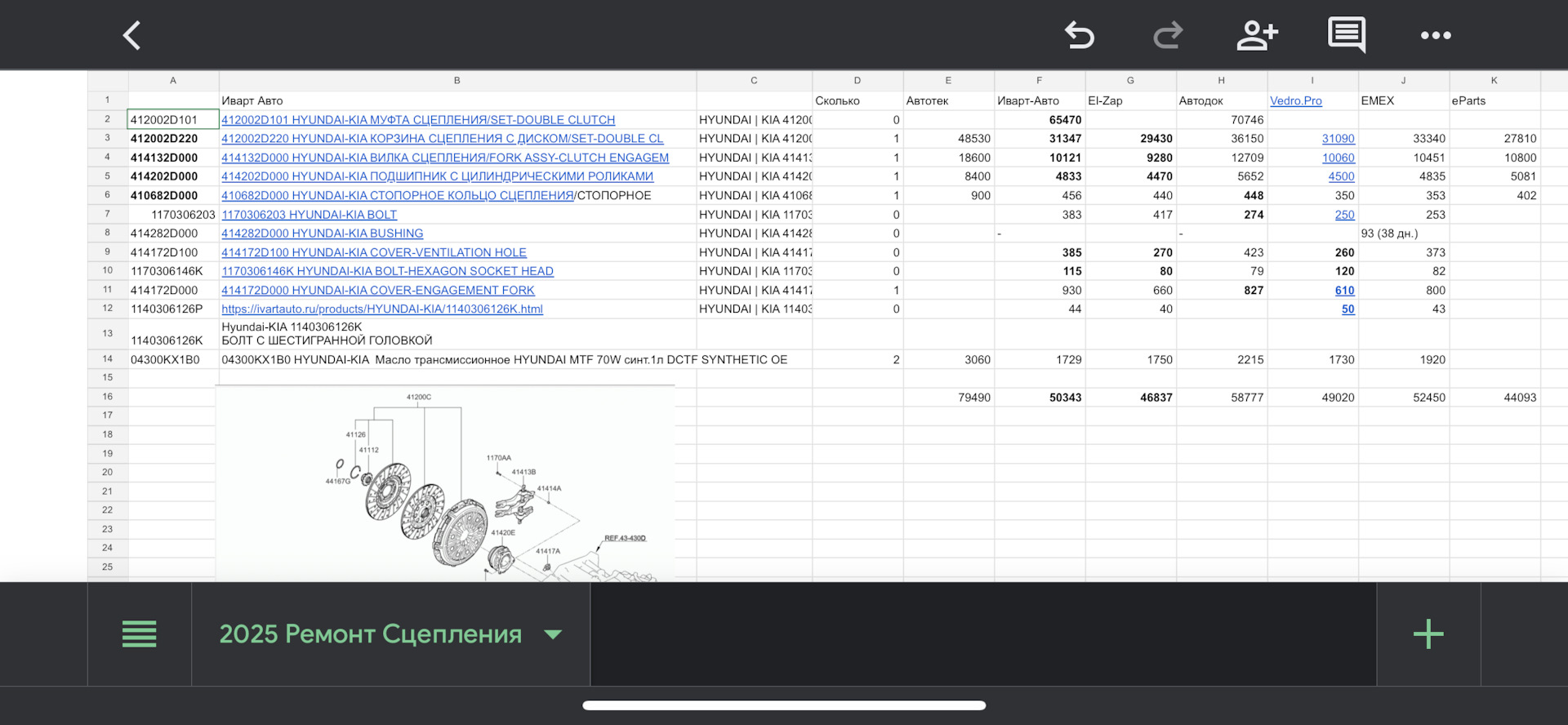Open link 414172D100 COVER-VENTILATION HOLE
Screen dimensions: 1568x725
coord(374,253)
